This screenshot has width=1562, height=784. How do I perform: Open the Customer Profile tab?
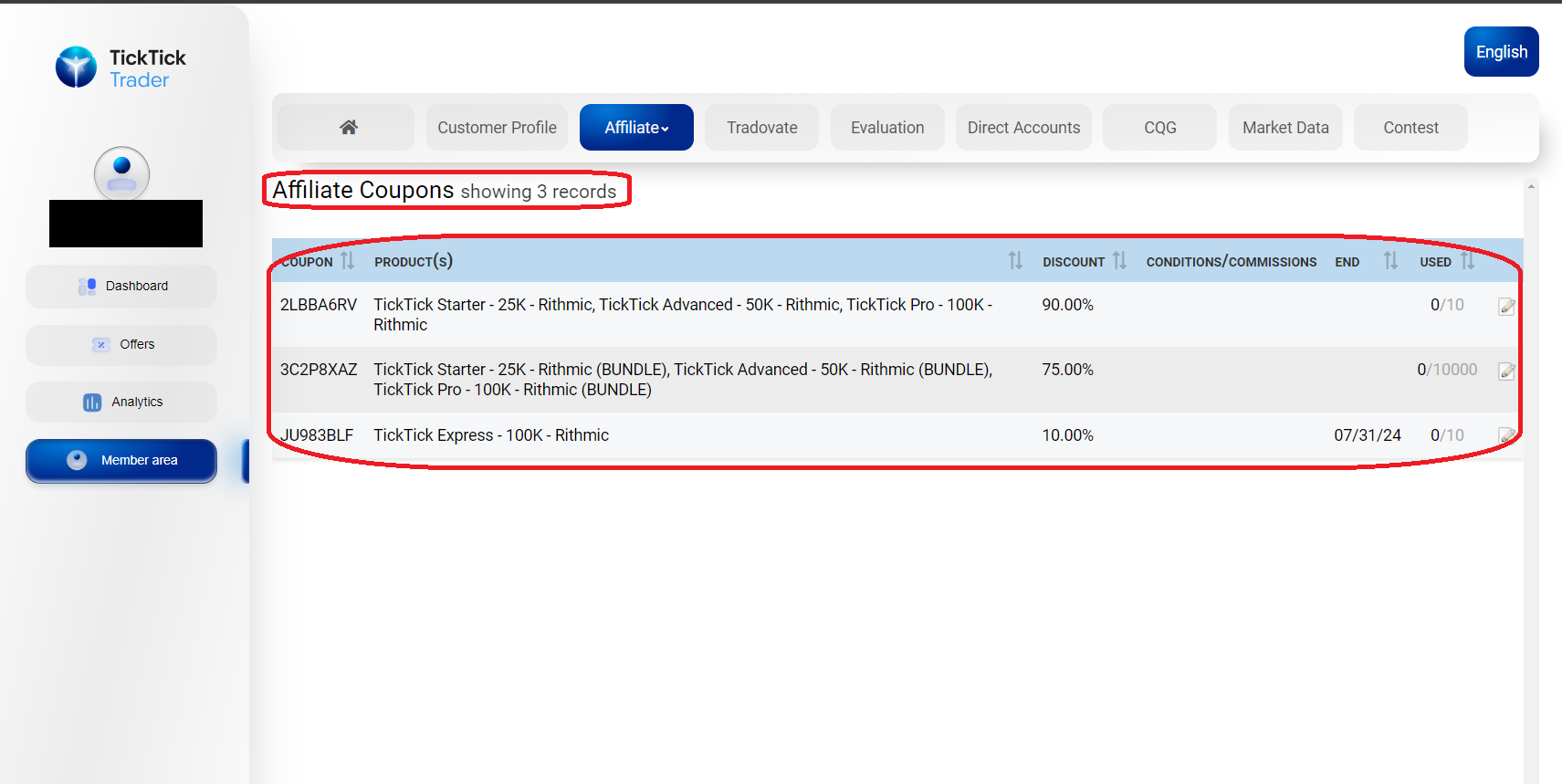(x=497, y=127)
